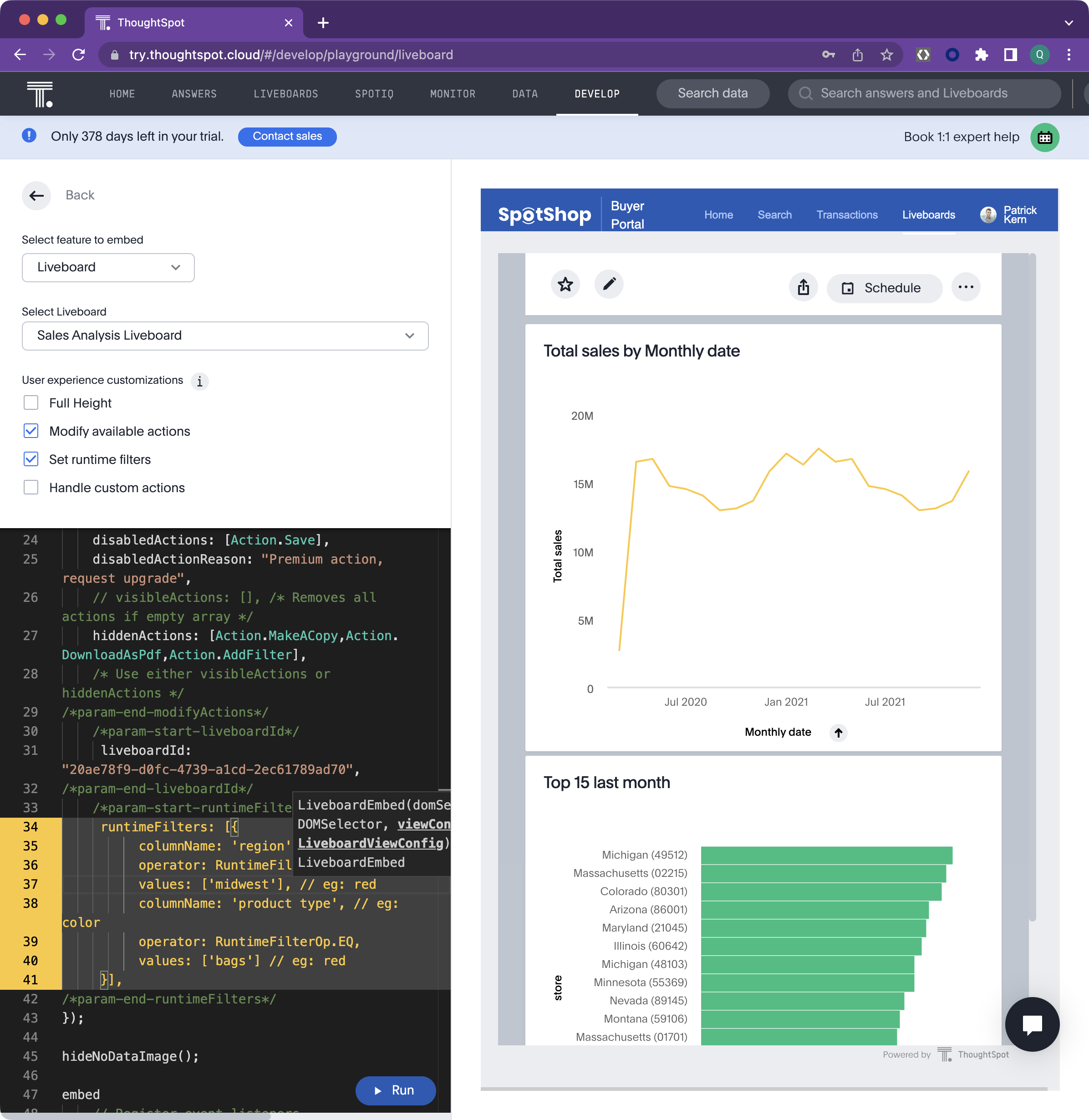Open the HOME nav tab
The image size is (1089, 1120).
tap(122, 93)
